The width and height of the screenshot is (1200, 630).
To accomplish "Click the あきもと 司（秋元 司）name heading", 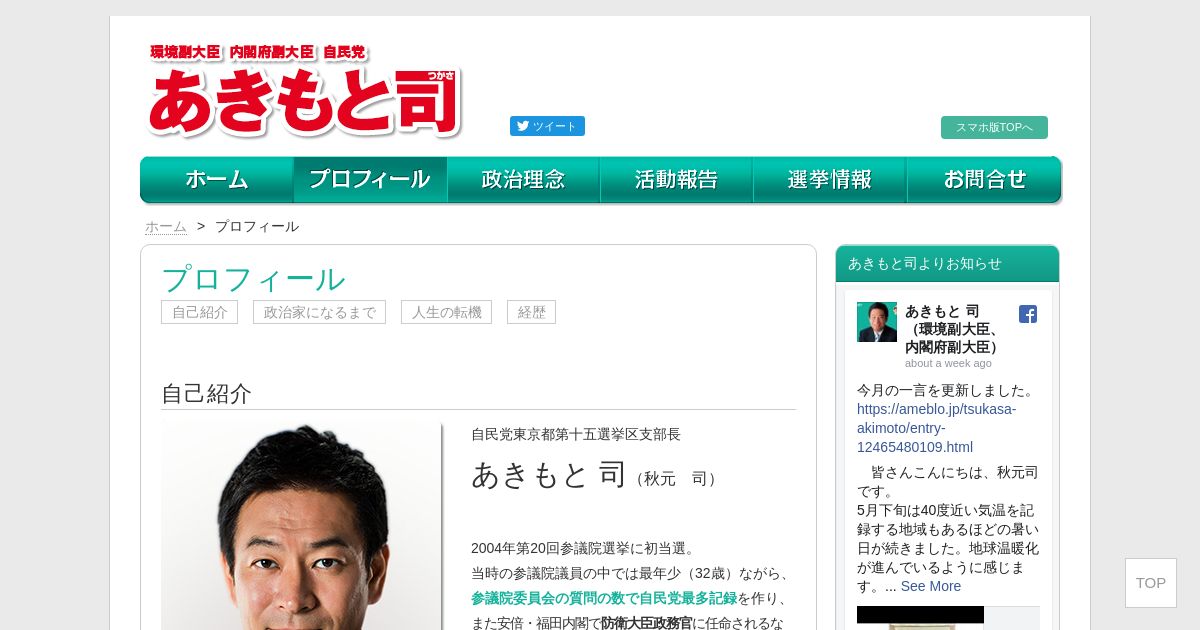I will click(x=596, y=474).
